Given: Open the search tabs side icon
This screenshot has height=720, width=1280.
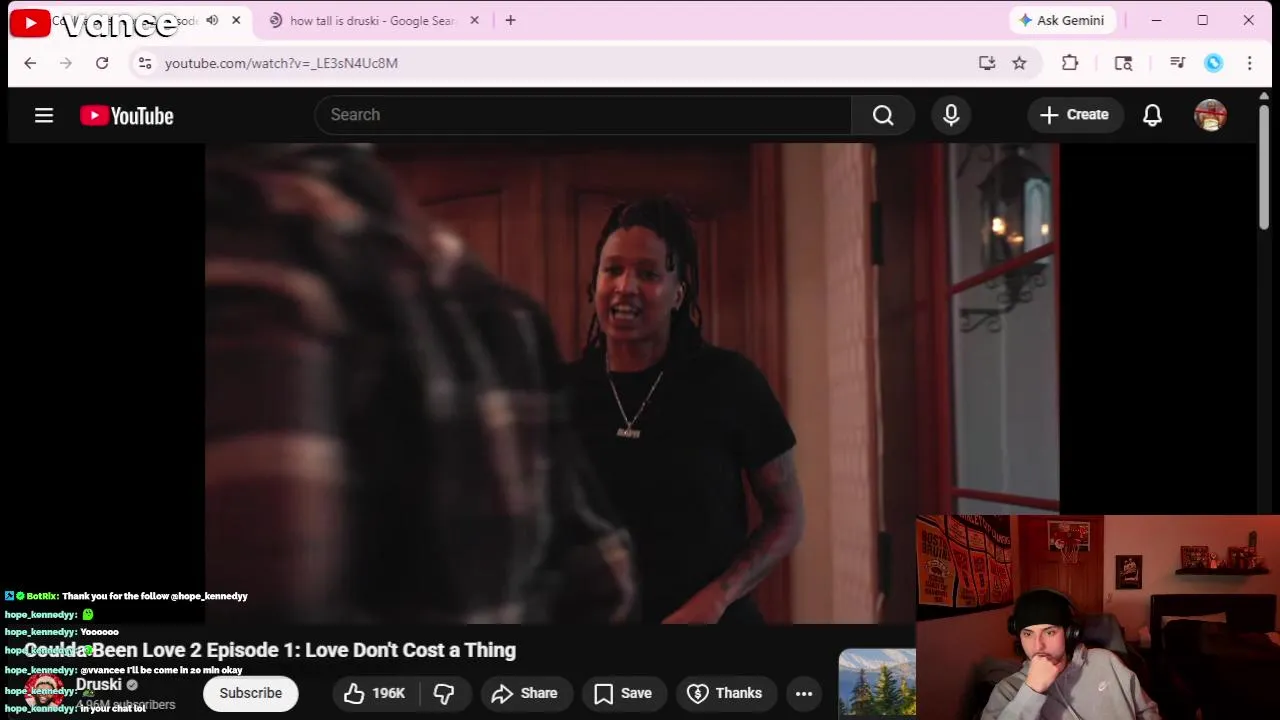Looking at the screenshot, I should 1123,63.
